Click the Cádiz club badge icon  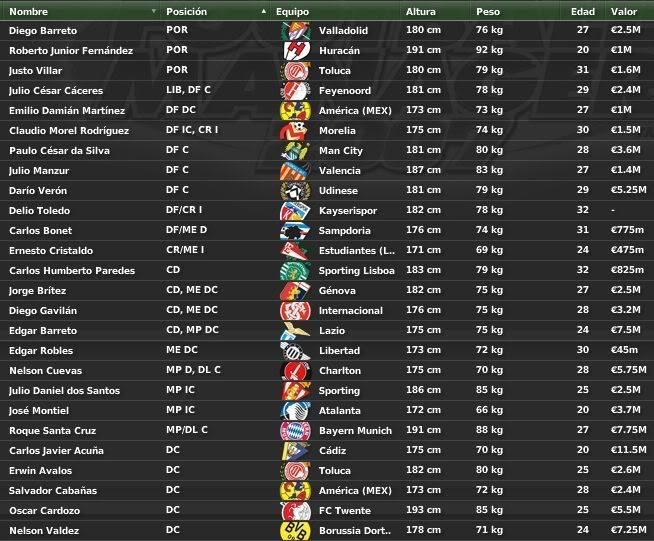[x=295, y=451]
